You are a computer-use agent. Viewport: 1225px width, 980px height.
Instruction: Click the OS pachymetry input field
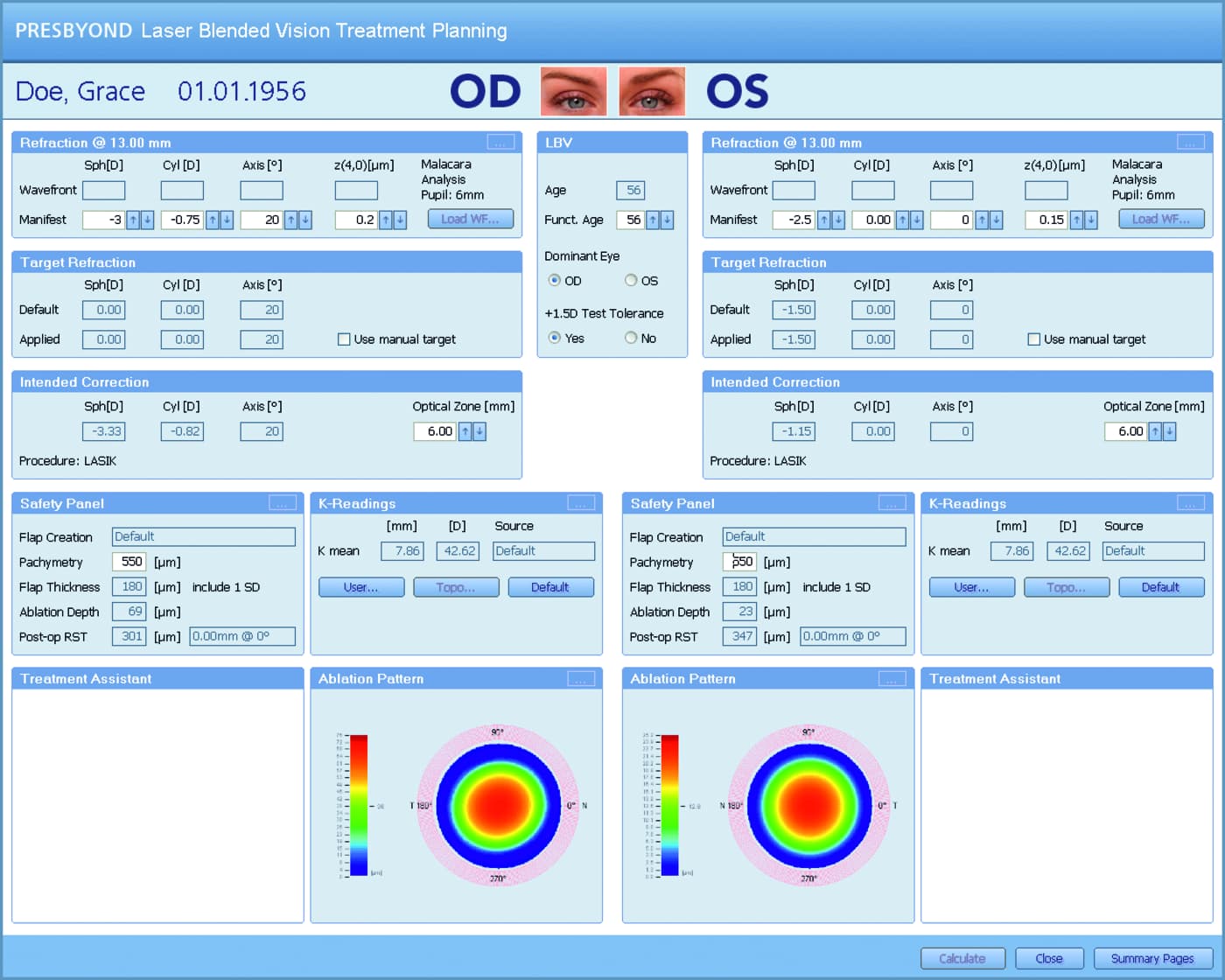pos(739,562)
